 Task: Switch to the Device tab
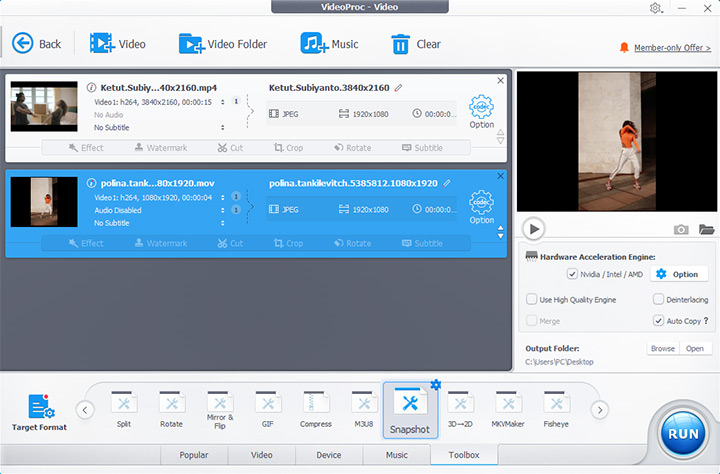(329, 455)
